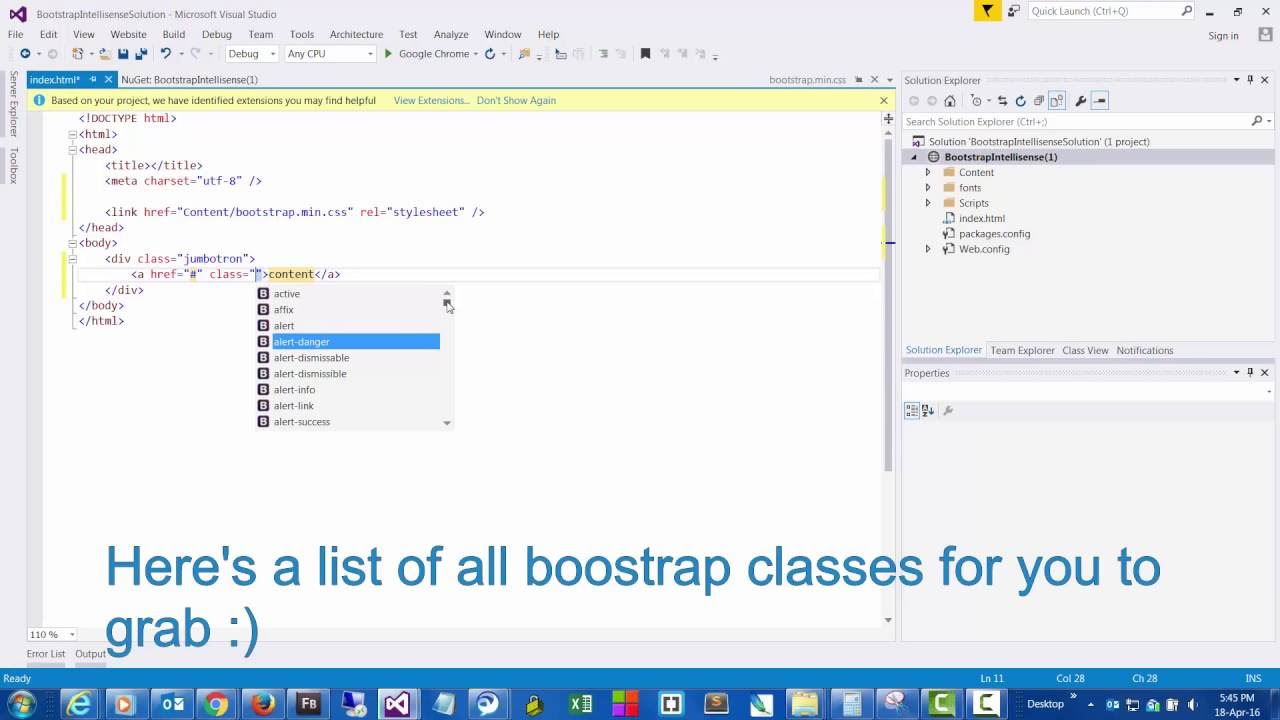Toggle auto-hide pin on Properties panel
1280x720 pixels.
1250,372
